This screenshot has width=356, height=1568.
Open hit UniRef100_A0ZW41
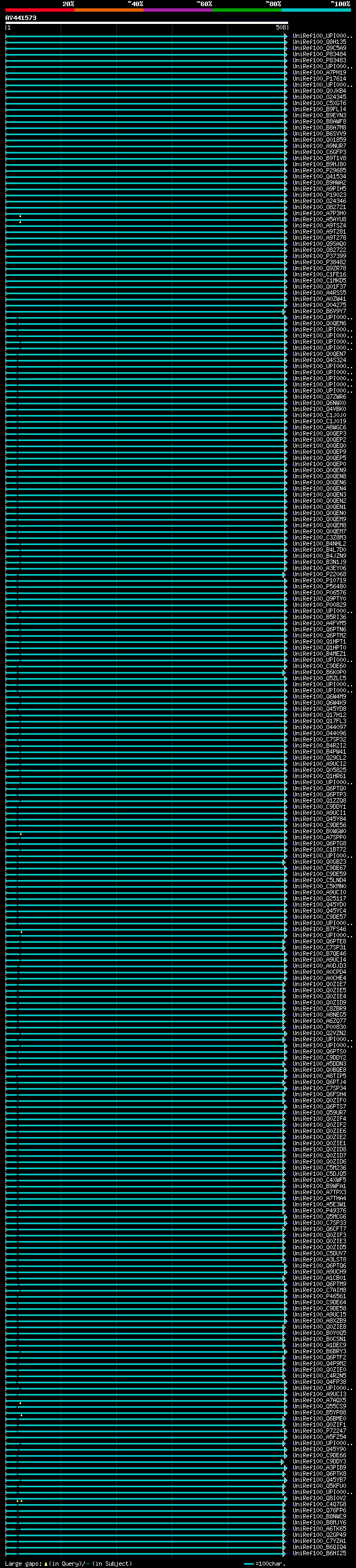click(319, 299)
